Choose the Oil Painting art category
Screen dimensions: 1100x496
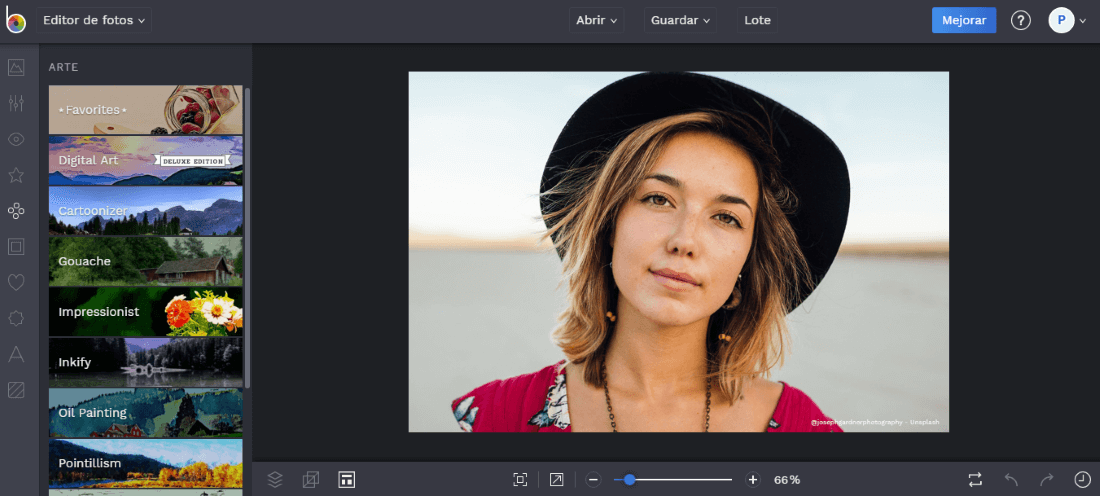pyautogui.click(x=146, y=412)
